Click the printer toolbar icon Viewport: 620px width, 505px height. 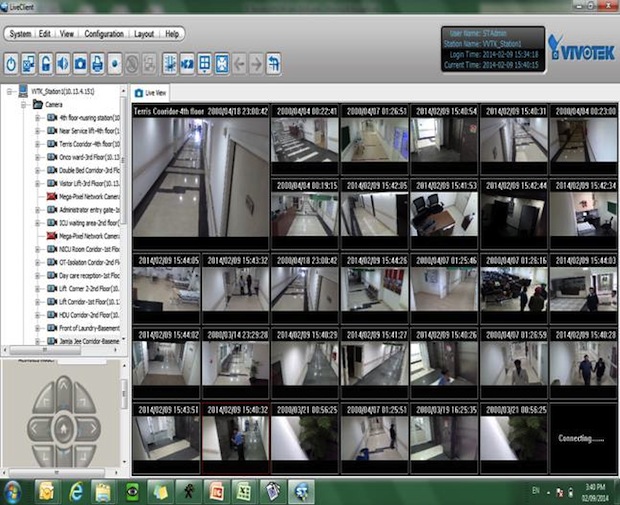point(97,64)
